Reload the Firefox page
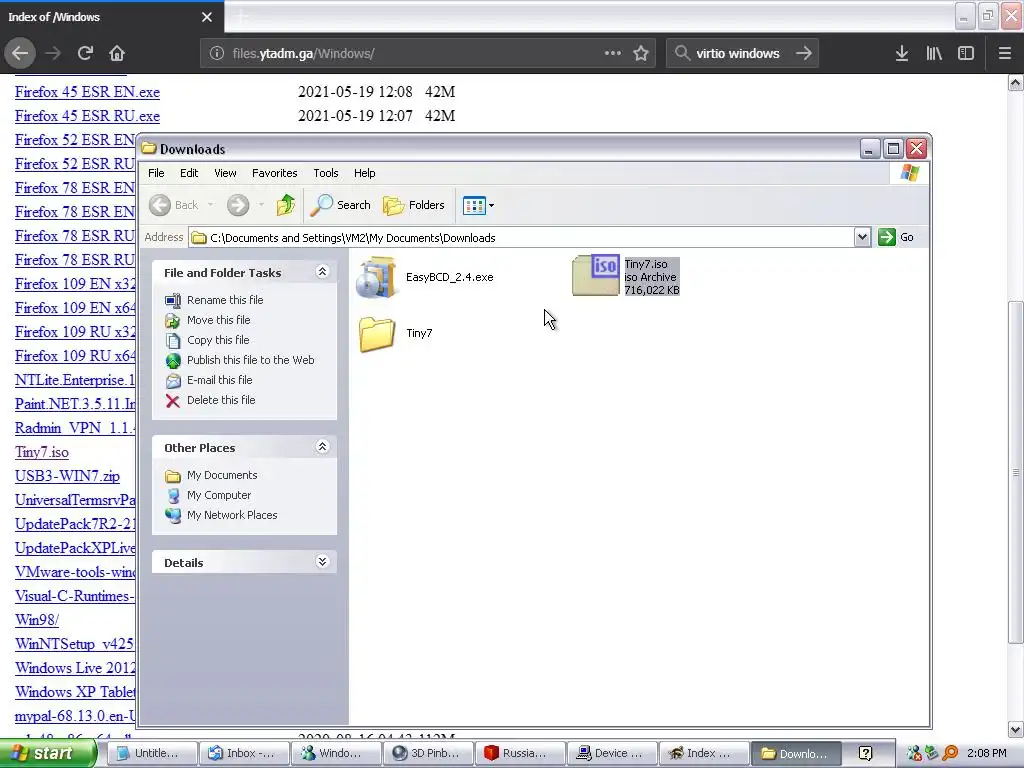The image size is (1024, 768). click(85, 54)
